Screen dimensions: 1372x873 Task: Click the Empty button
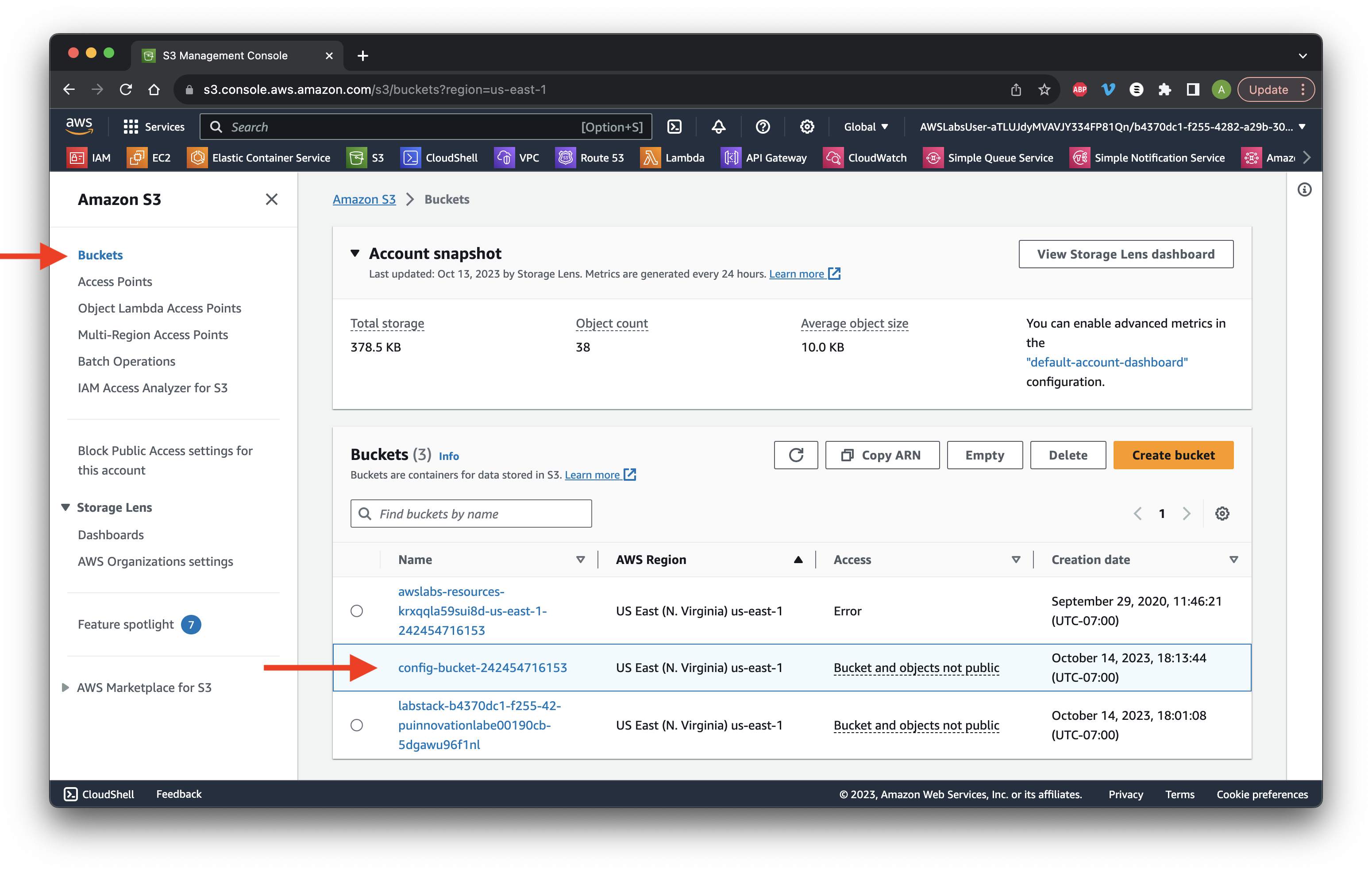pos(985,455)
